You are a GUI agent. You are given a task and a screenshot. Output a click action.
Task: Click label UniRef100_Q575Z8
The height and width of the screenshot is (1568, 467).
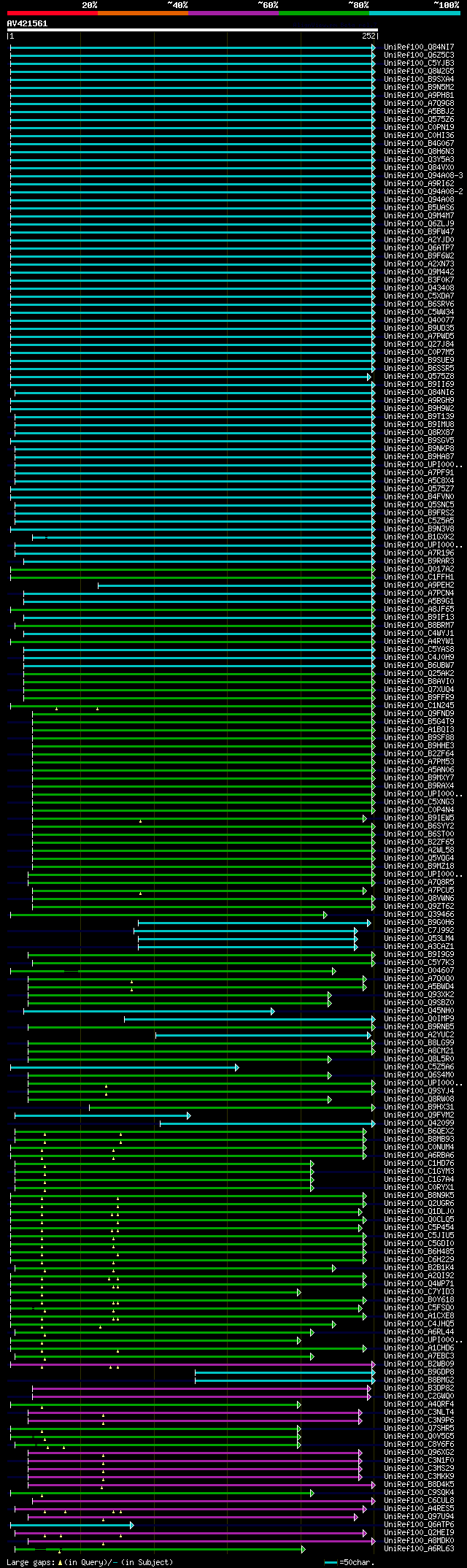[x=419, y=376]
